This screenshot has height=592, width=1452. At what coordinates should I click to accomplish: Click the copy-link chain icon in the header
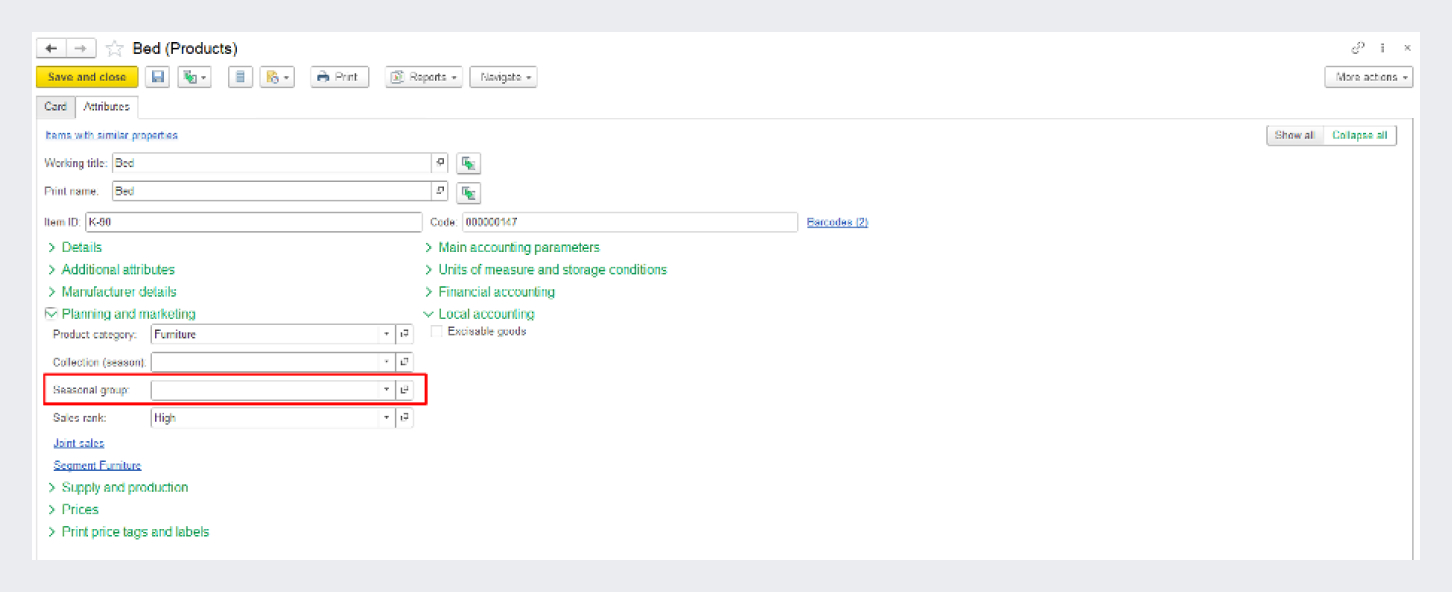point(1358,48)
